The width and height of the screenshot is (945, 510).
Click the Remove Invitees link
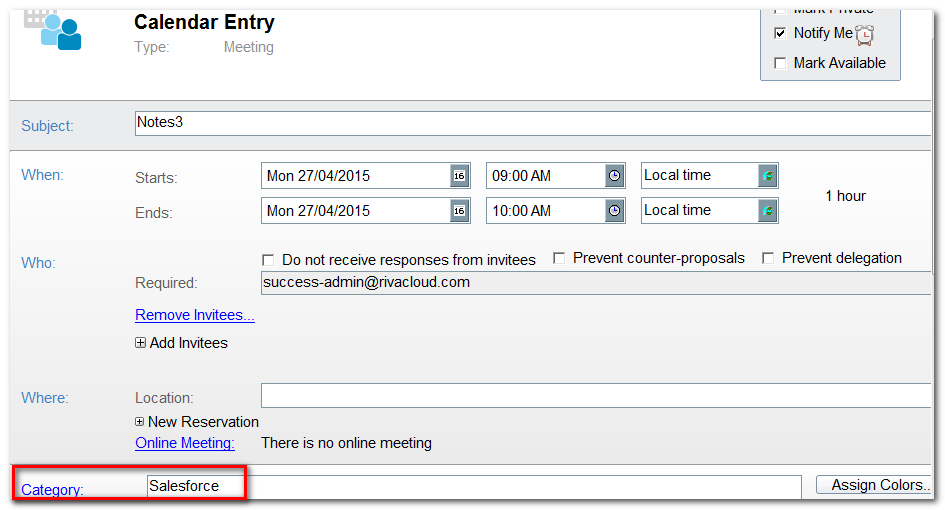[195, 315]
